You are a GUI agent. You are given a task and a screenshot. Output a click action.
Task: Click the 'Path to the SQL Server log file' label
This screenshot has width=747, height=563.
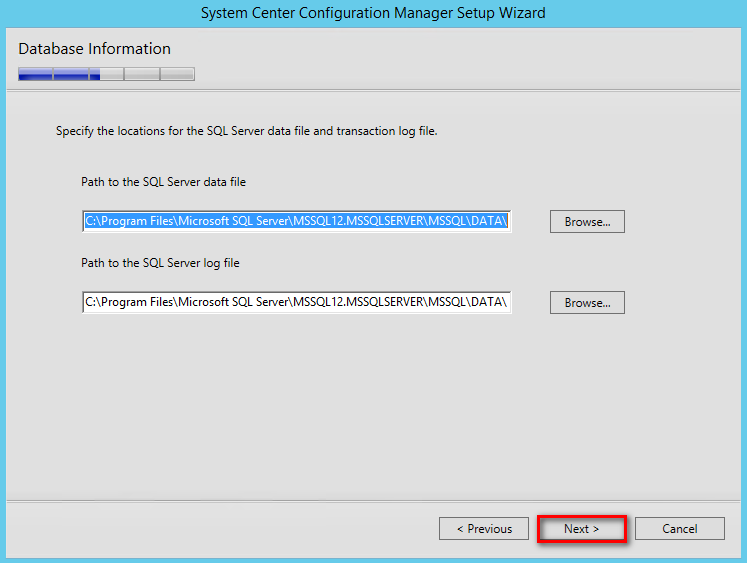point(160,263)
